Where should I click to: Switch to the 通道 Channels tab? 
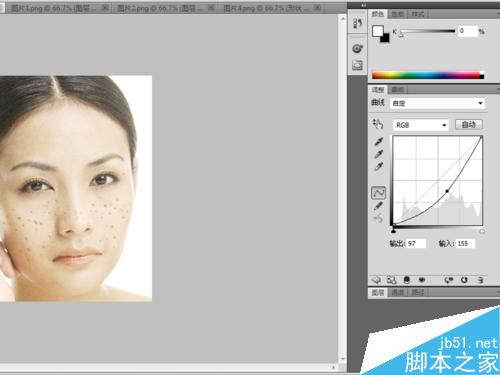pos(397,292)
